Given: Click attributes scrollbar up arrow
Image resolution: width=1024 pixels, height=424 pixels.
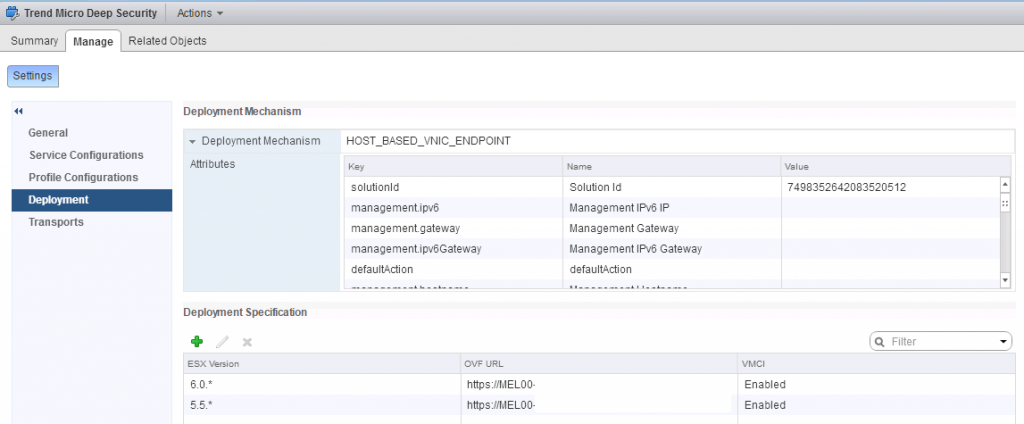Looking at the screenshot, I should 1005,184.
